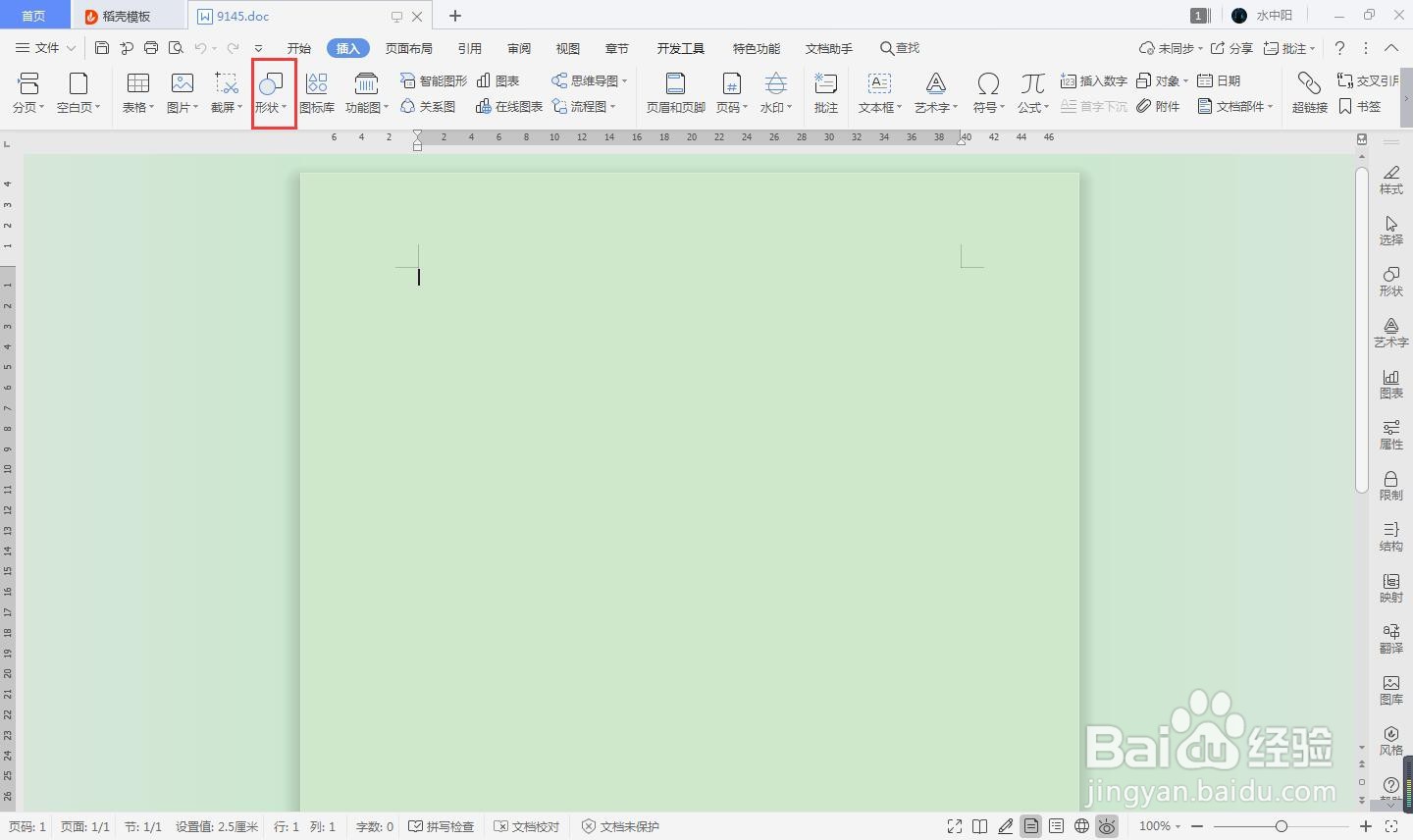Insert a formula (公式)
Viewport: 1413px width, 840px height.
click(x=1032, y=93)
